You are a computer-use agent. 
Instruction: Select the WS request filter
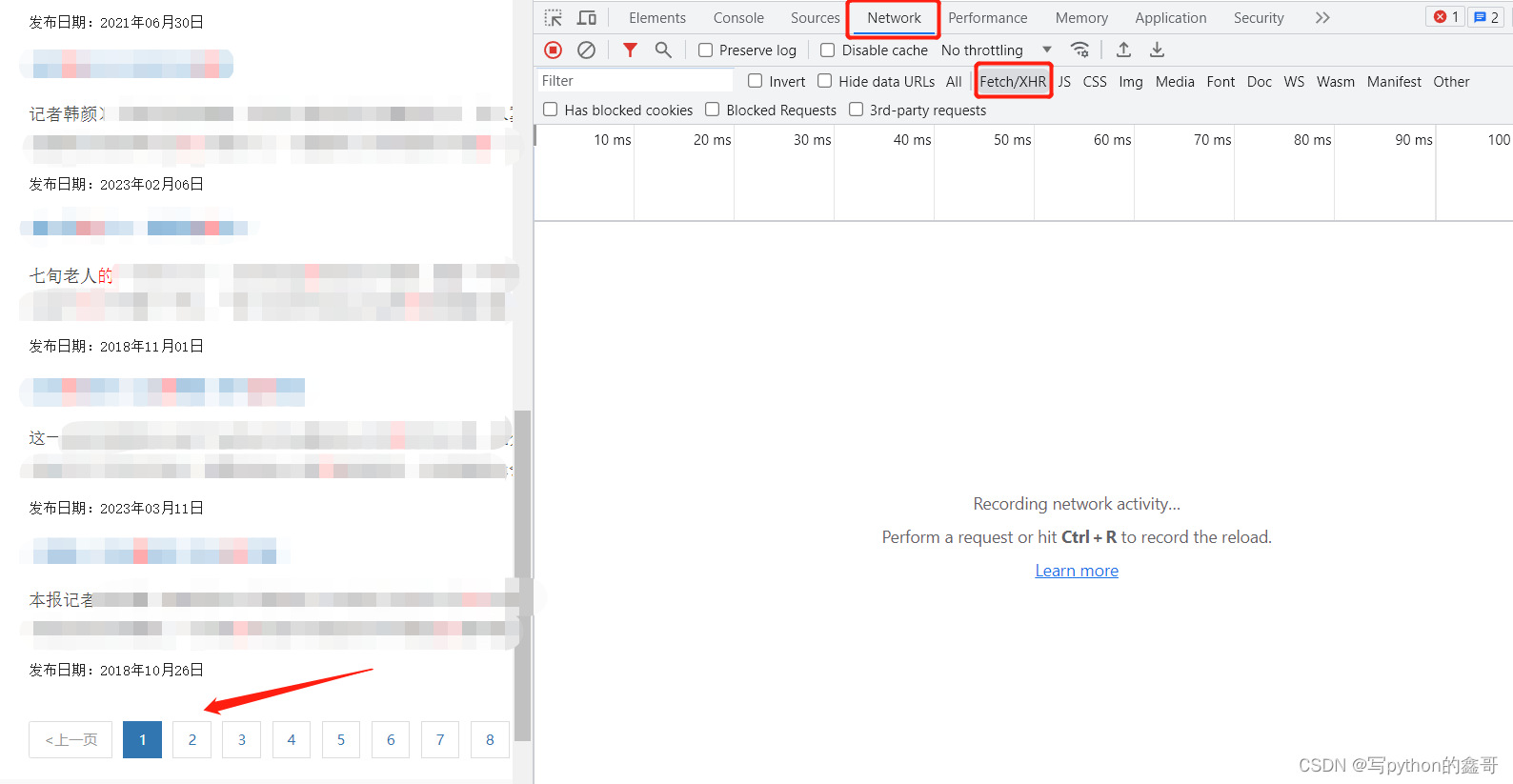(1294, 82)
